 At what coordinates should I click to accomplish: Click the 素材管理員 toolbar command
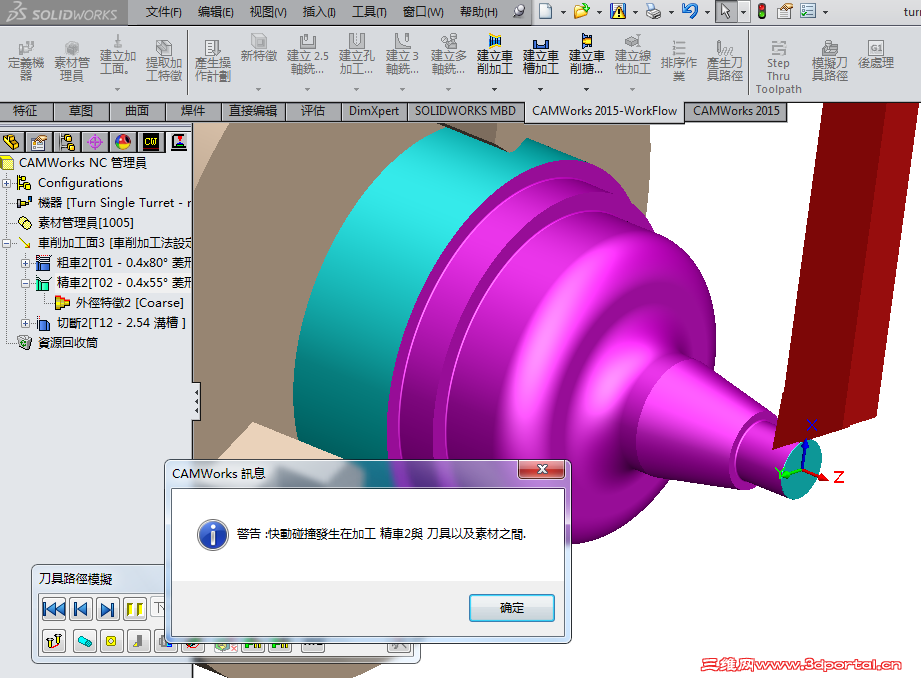tap(72, 61)
